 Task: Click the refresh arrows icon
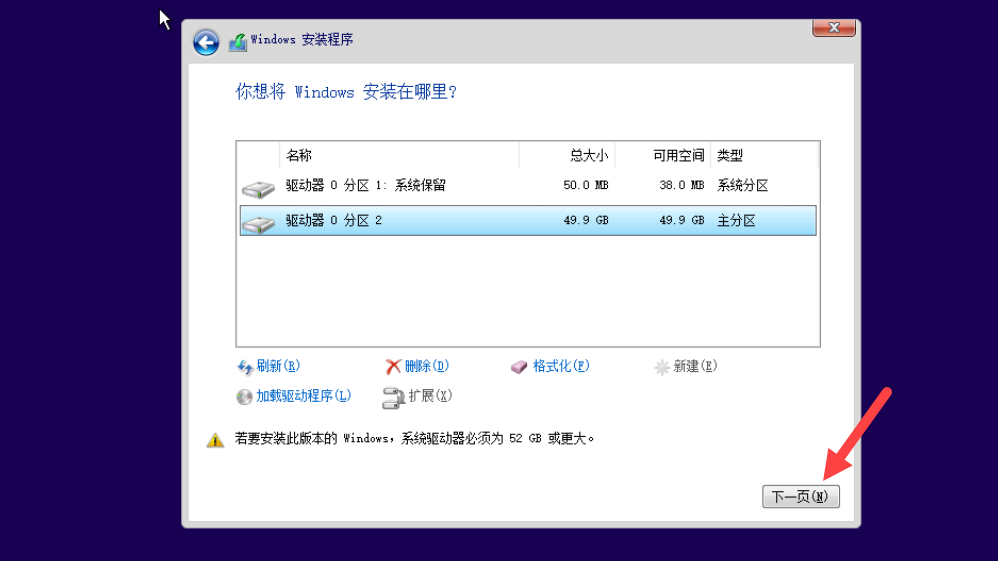(244, 367)
